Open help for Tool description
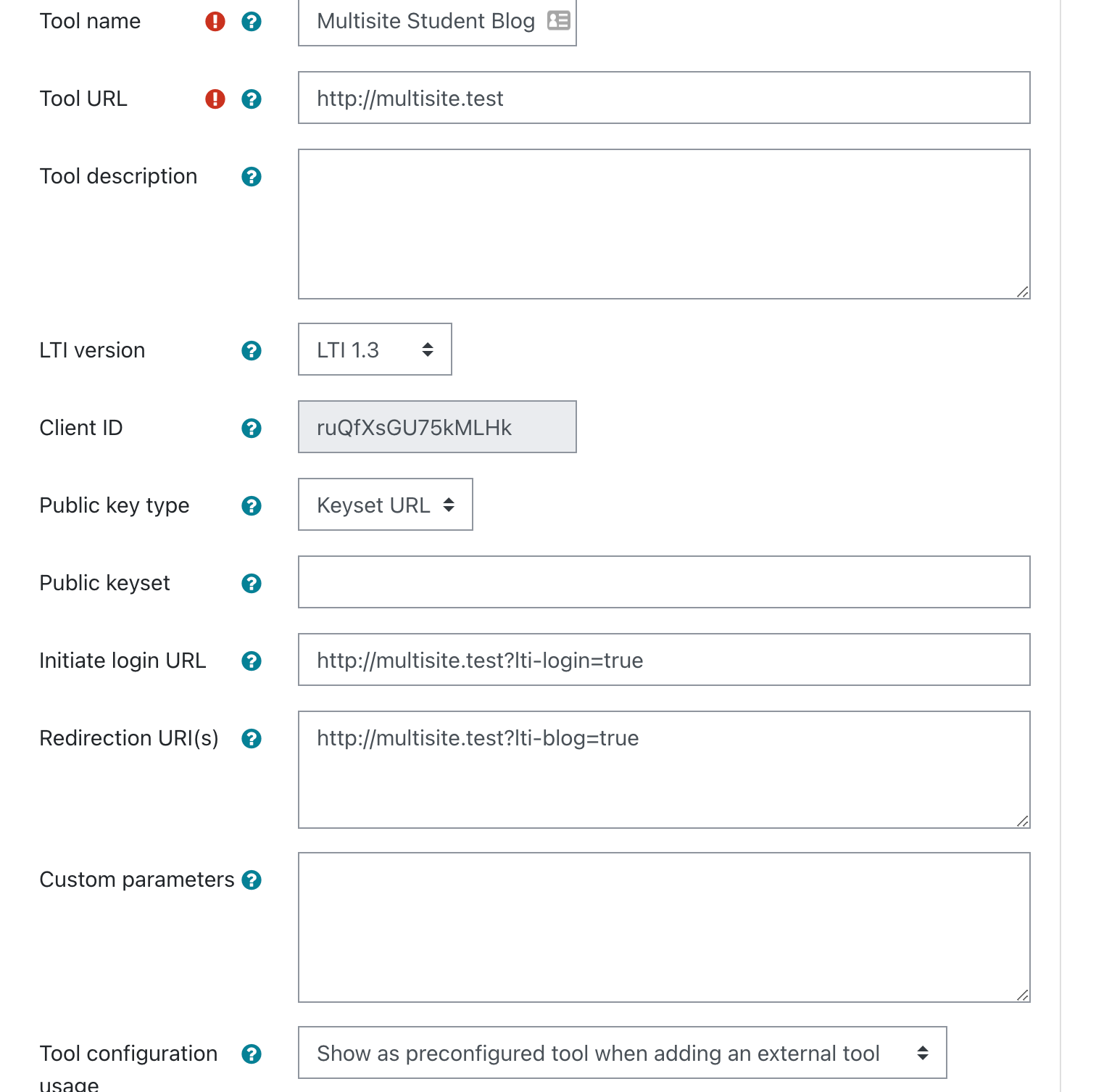This screenshot has width=1096, height=1092. tap(252, 177)
